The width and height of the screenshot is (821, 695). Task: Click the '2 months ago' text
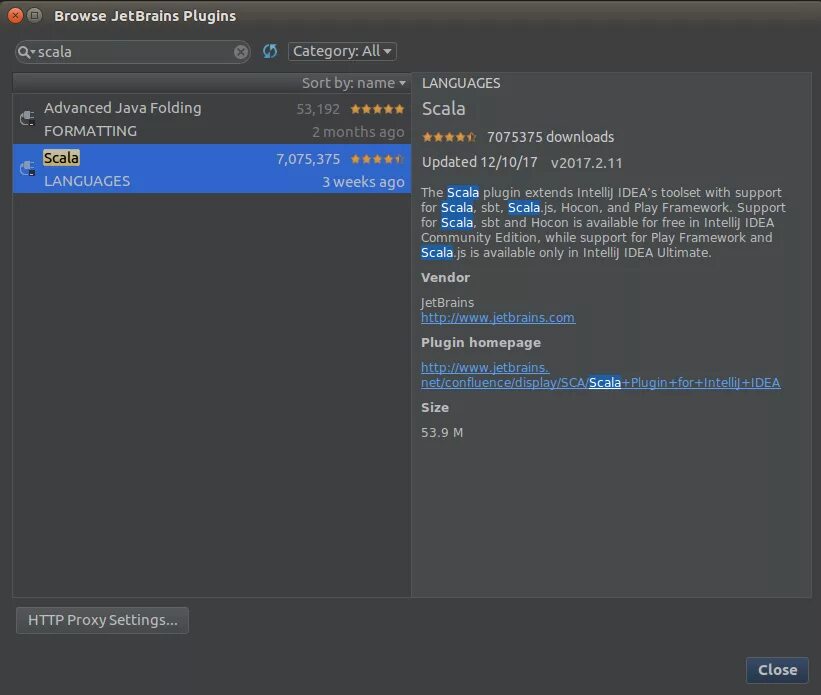click(x=358, y=132)
